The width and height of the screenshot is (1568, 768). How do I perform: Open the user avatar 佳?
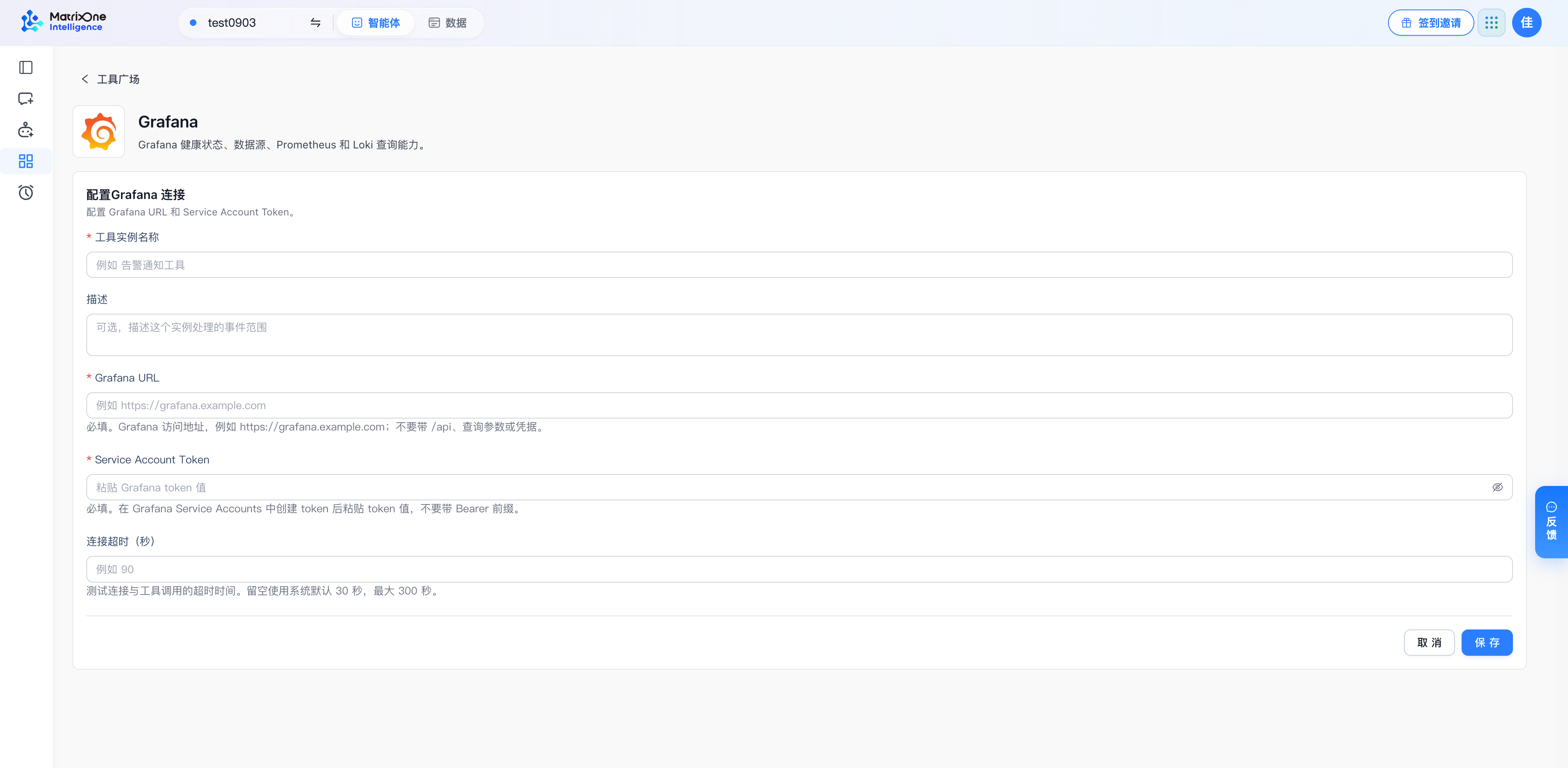click(x=1526, y=23)
